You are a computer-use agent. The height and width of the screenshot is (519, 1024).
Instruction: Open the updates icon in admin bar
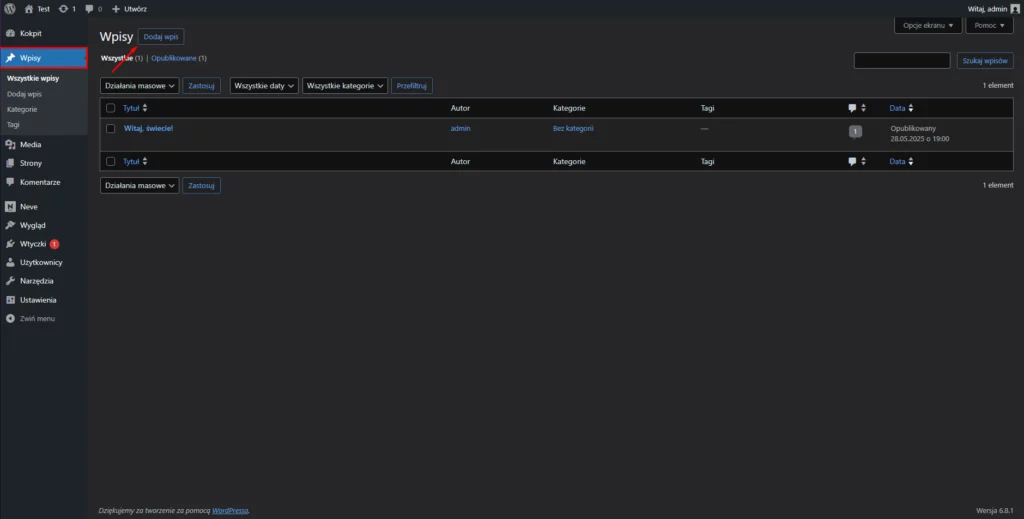point(65,9)
